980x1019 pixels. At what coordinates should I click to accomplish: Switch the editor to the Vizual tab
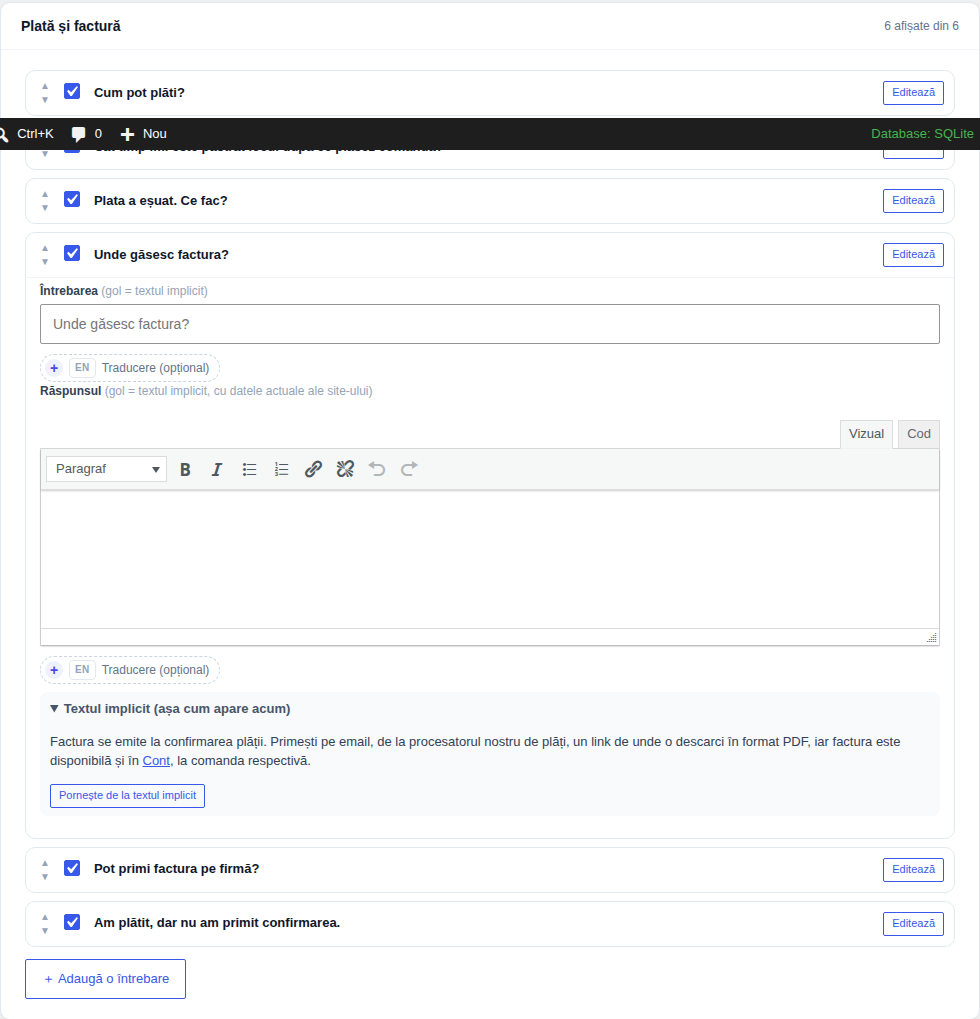(x=866, y=434)
